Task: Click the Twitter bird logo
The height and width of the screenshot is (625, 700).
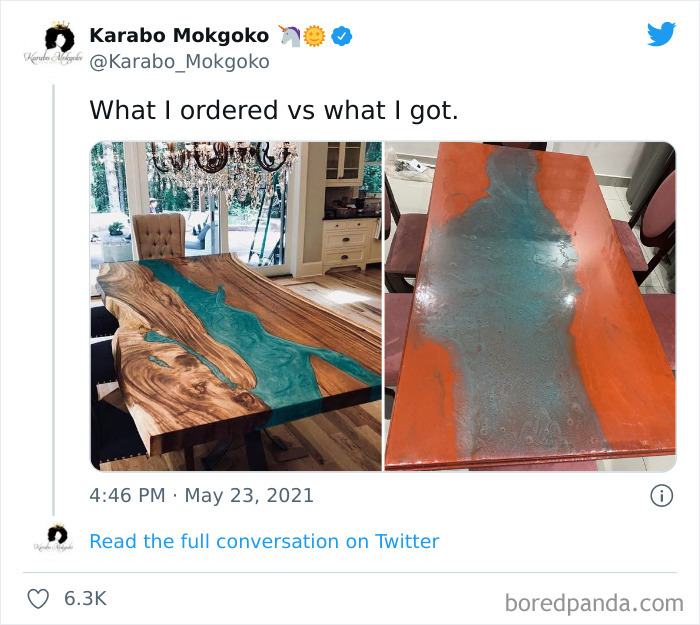Action: [661, 34]
